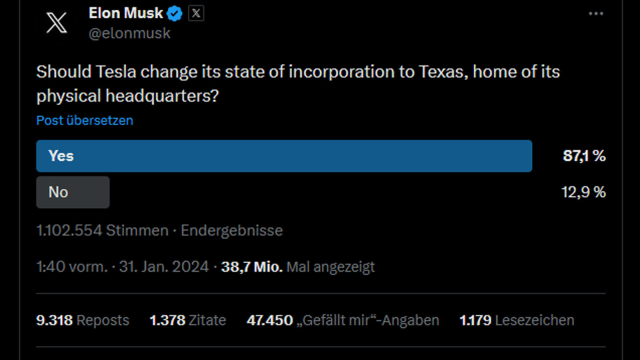This screenshot has width=640, height=360.
Task: Click the X affiliation badge beside name
Action: pyautogui.click(x=196, y=13)
